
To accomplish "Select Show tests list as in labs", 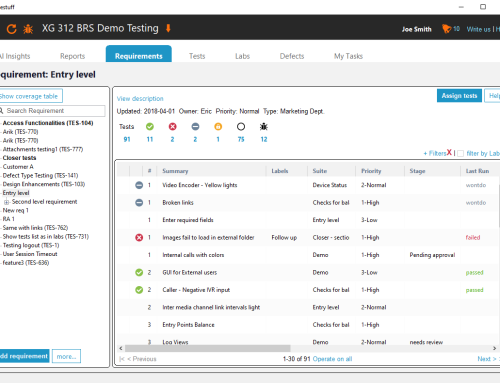I will 46,236.
